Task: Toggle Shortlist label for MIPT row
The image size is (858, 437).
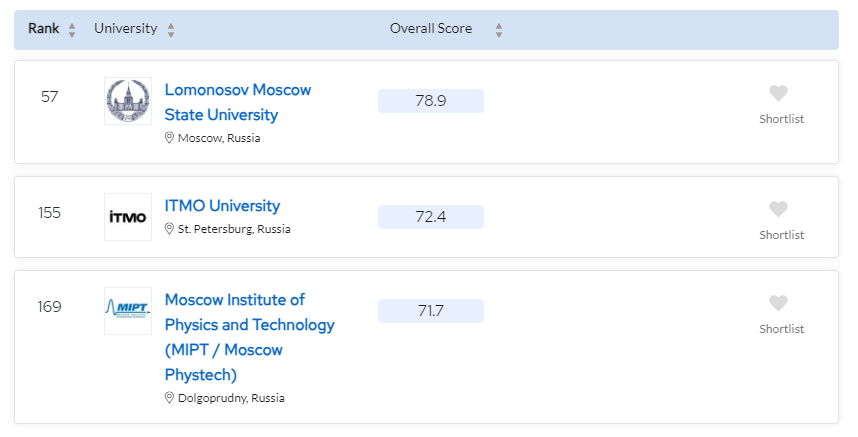Action: click(781, 329)
